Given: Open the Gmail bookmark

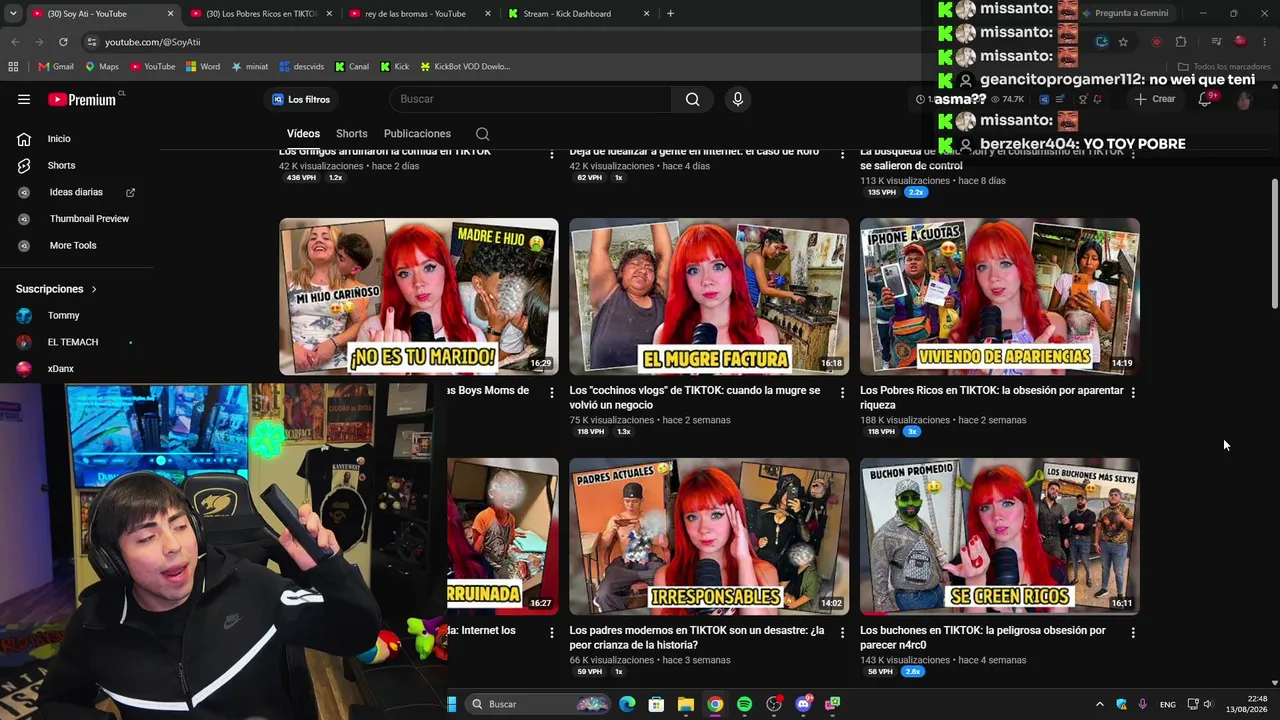Looking at the screenshot, I should pos(56,67).
